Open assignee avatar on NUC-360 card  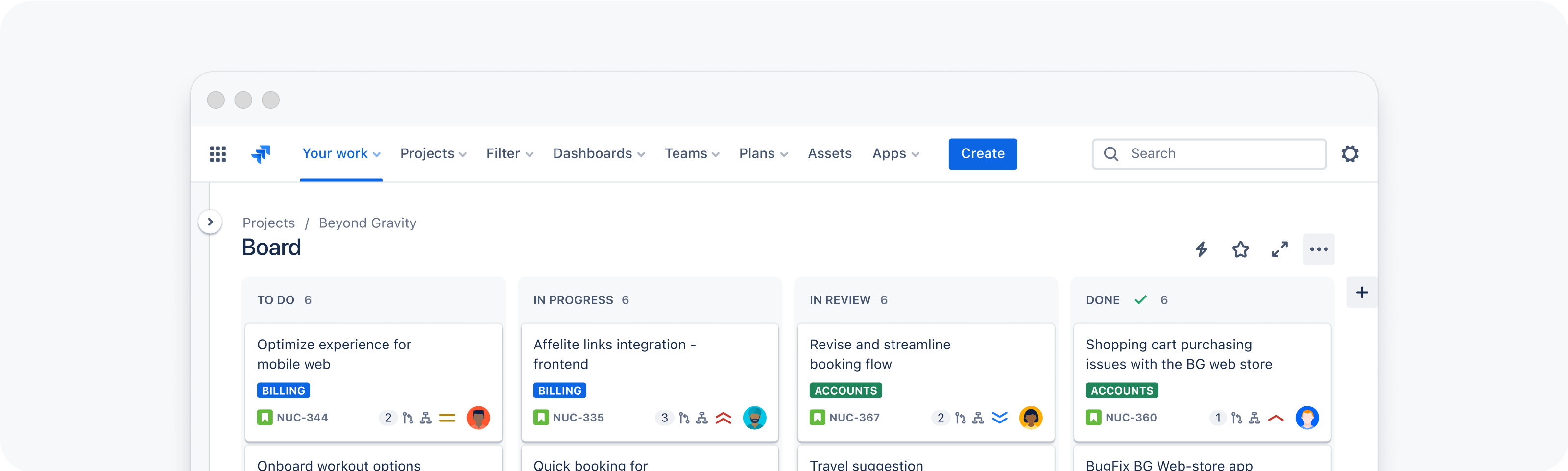[x=1307, y=418]
